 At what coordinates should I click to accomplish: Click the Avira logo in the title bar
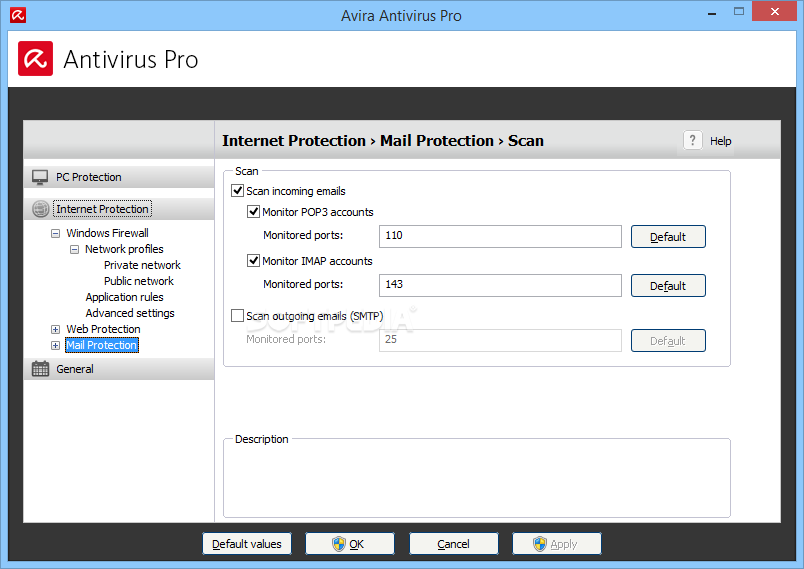tap(18, 15)
